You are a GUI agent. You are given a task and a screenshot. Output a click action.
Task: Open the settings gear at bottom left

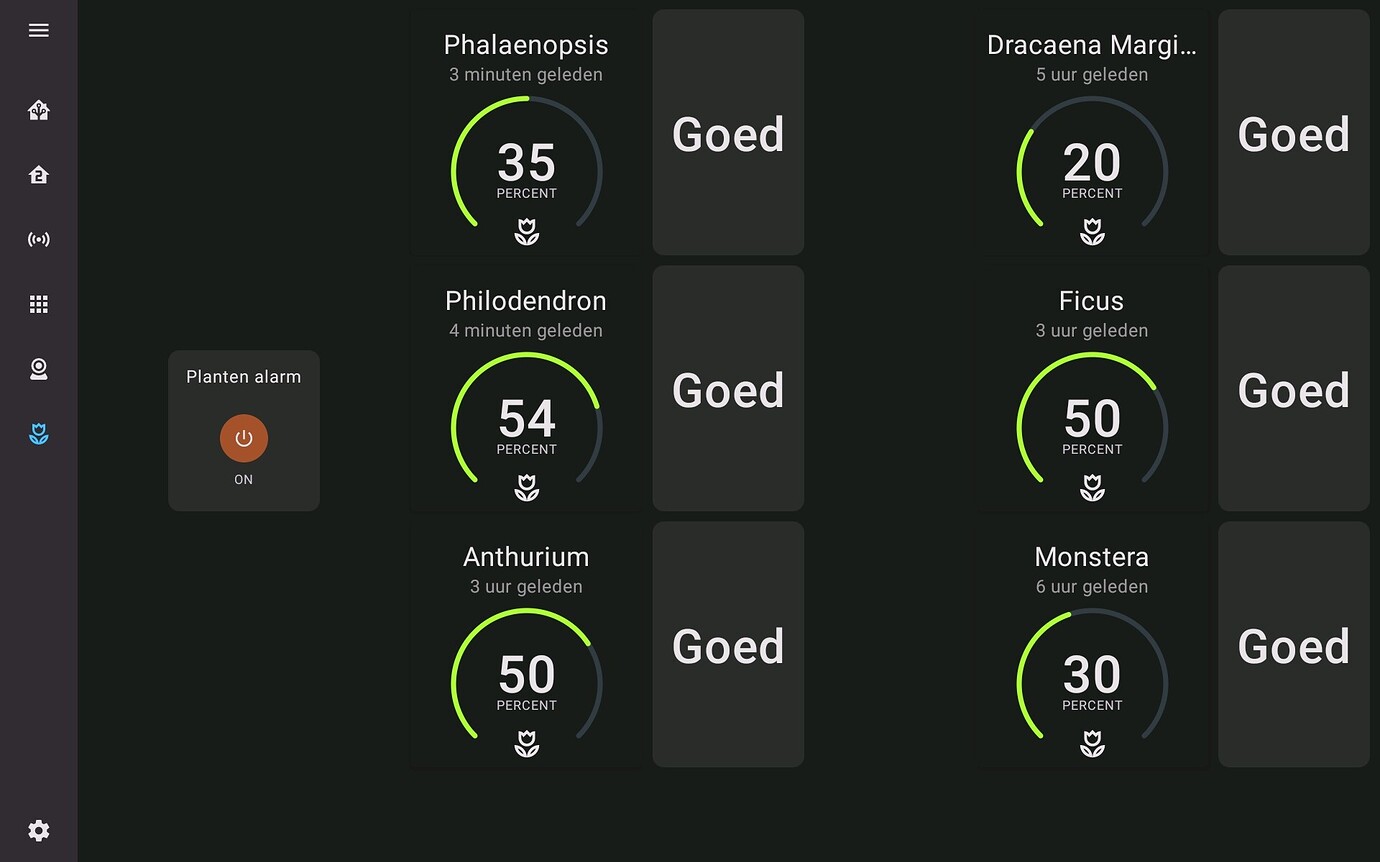pyautogui.click(x=38, y=830)
